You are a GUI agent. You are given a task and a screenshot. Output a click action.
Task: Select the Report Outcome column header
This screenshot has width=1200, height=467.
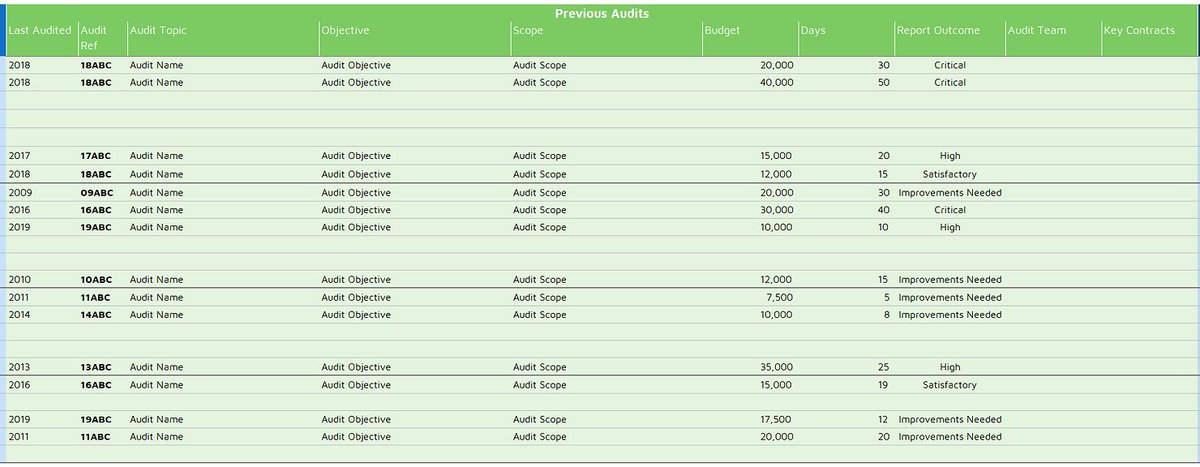(x=939, y=30)
